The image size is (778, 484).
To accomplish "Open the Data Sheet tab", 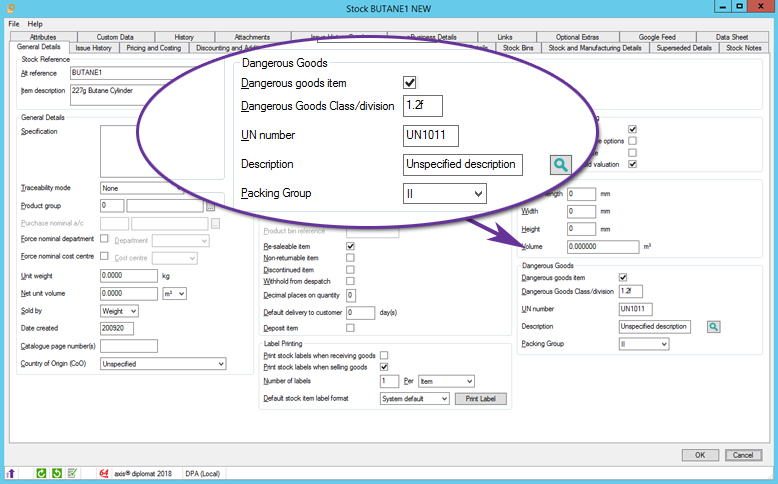I will [732, 37].
